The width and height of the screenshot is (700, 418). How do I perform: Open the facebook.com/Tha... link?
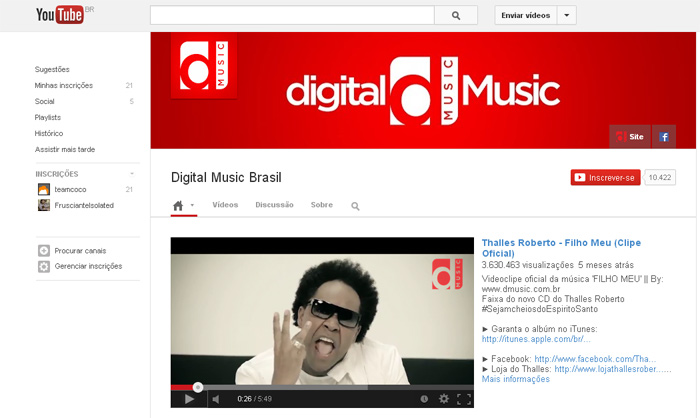[595, 359]
